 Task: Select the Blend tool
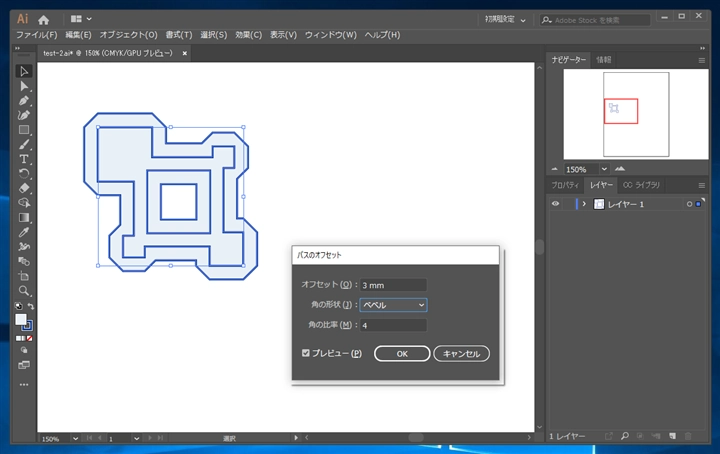(x=24, y=261)
